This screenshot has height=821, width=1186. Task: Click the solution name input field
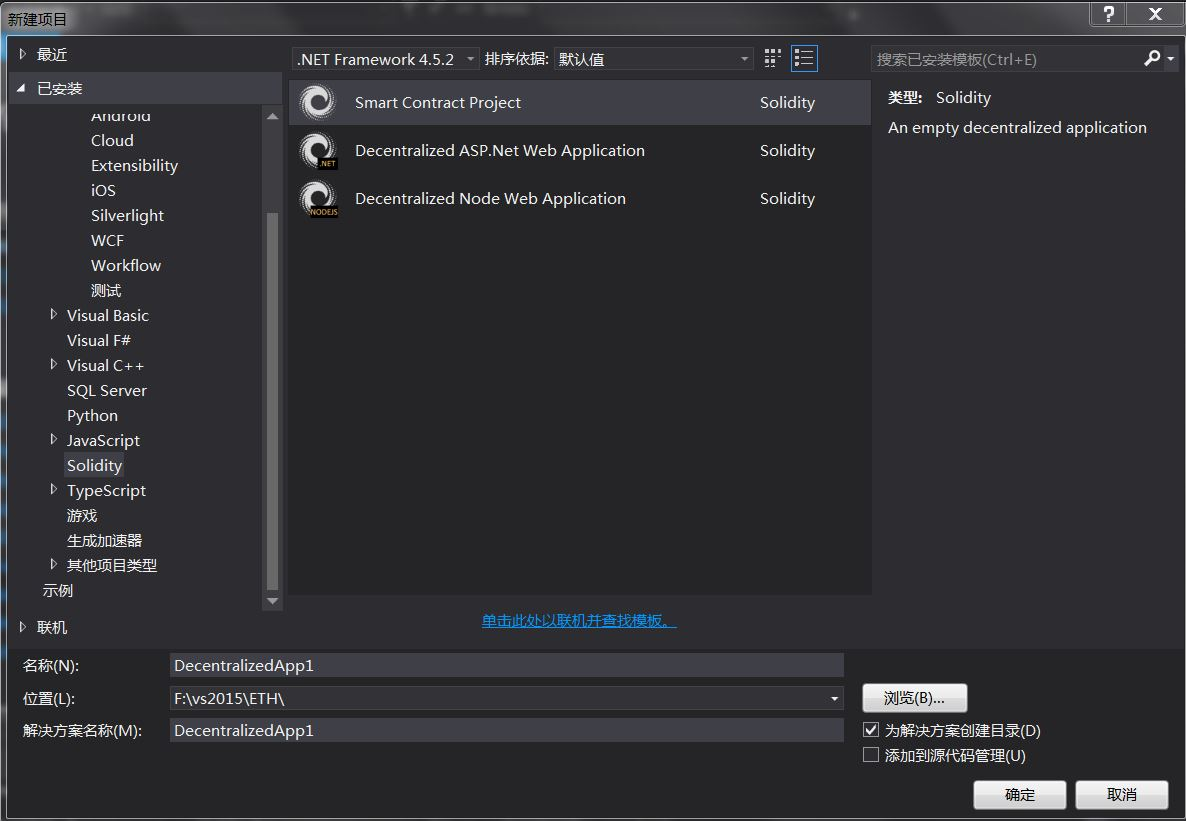pyautogui.click(x=507, y=730)
